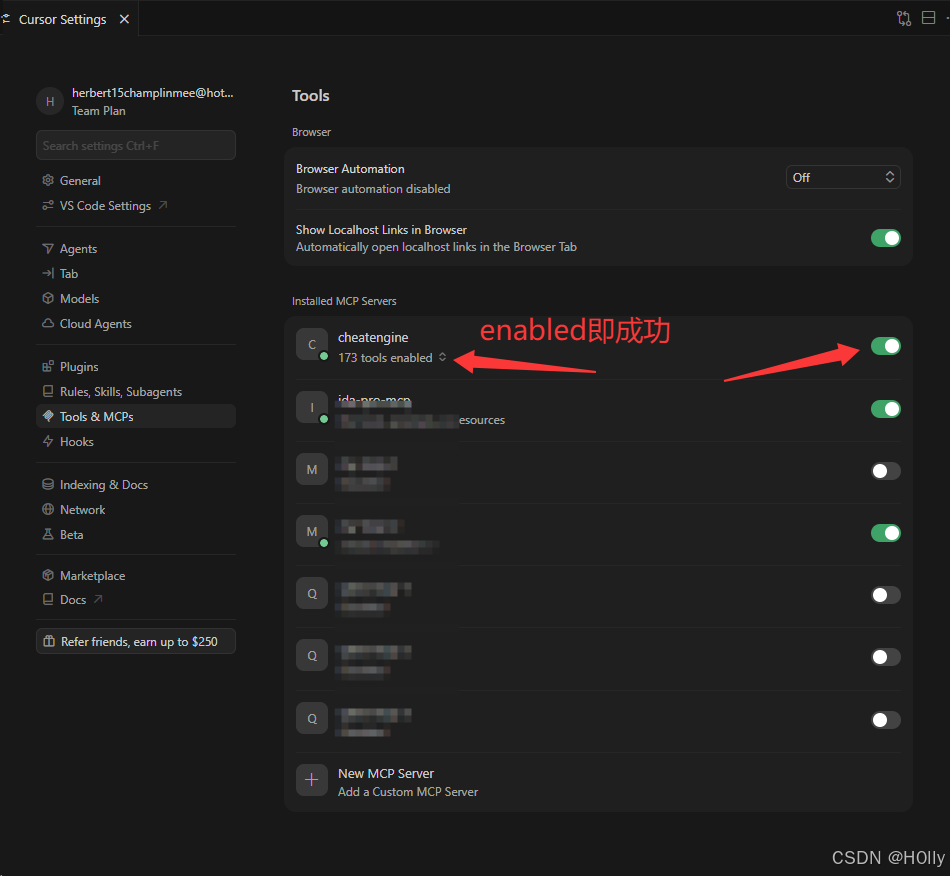This screenshot has height=876, width=950.
Task: Disable the cheatengine MCP server toggle
Action: tap(886, 346)
